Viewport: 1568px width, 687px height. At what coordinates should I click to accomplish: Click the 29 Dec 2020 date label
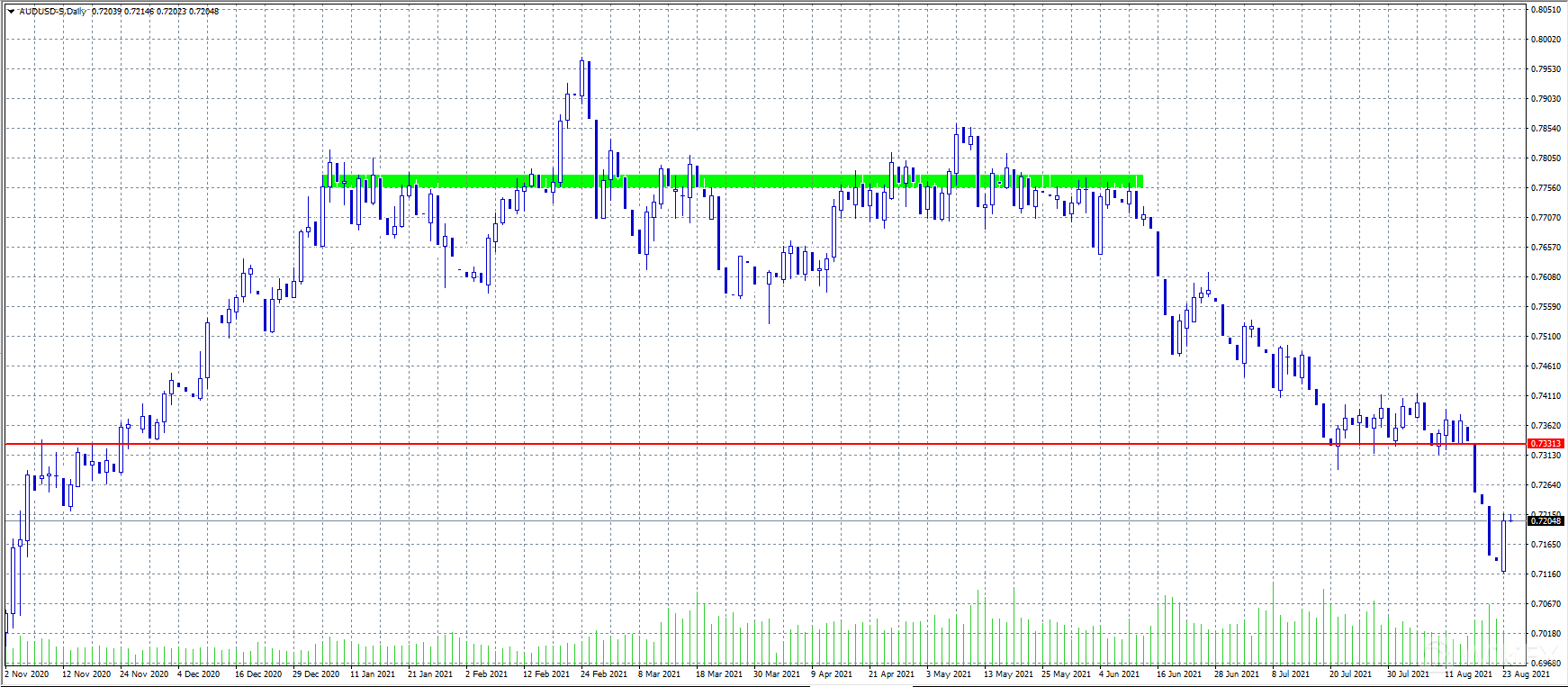click(x=316, y=674)
